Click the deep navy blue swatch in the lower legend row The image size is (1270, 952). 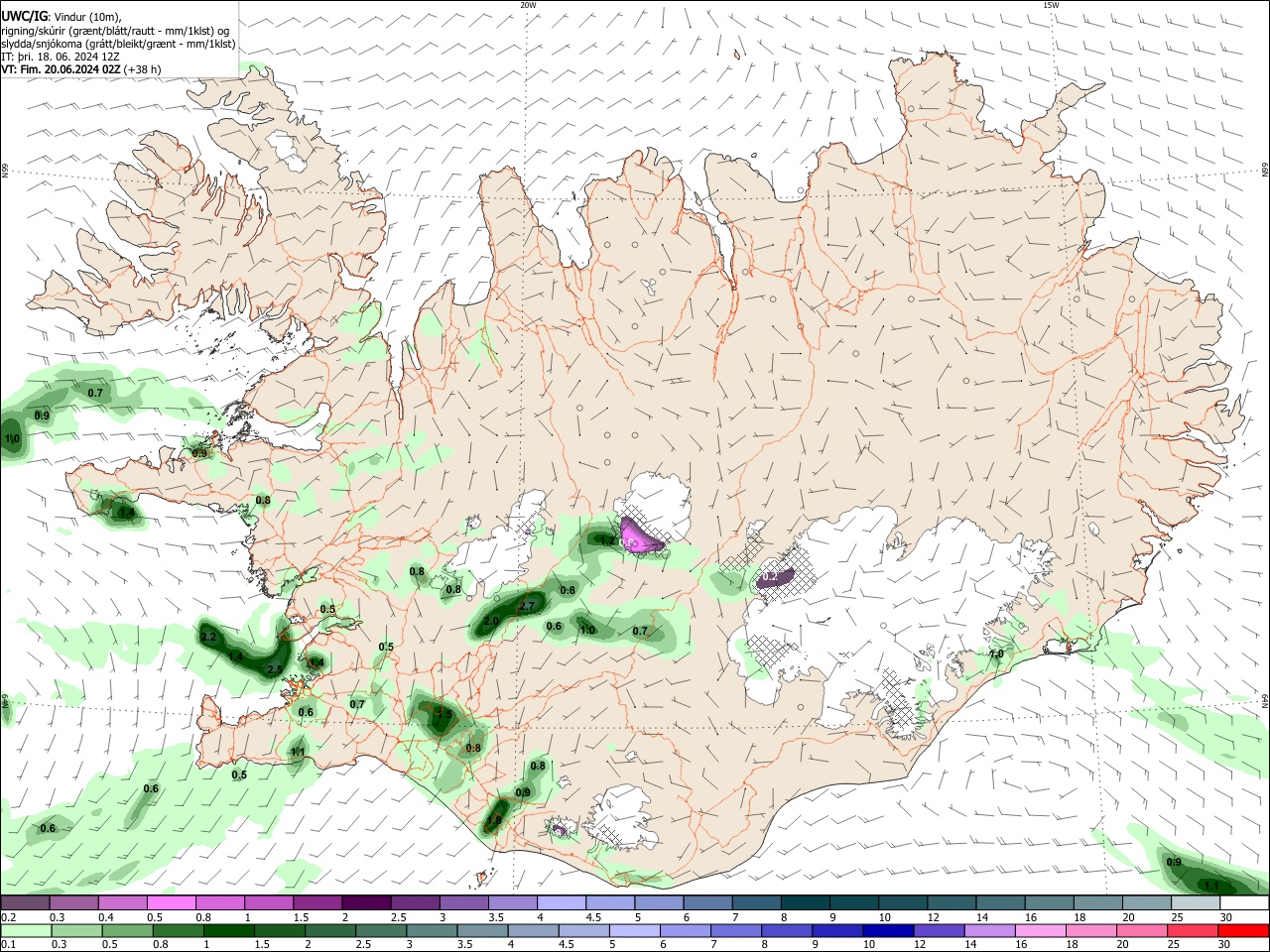[x=887, y=930]
